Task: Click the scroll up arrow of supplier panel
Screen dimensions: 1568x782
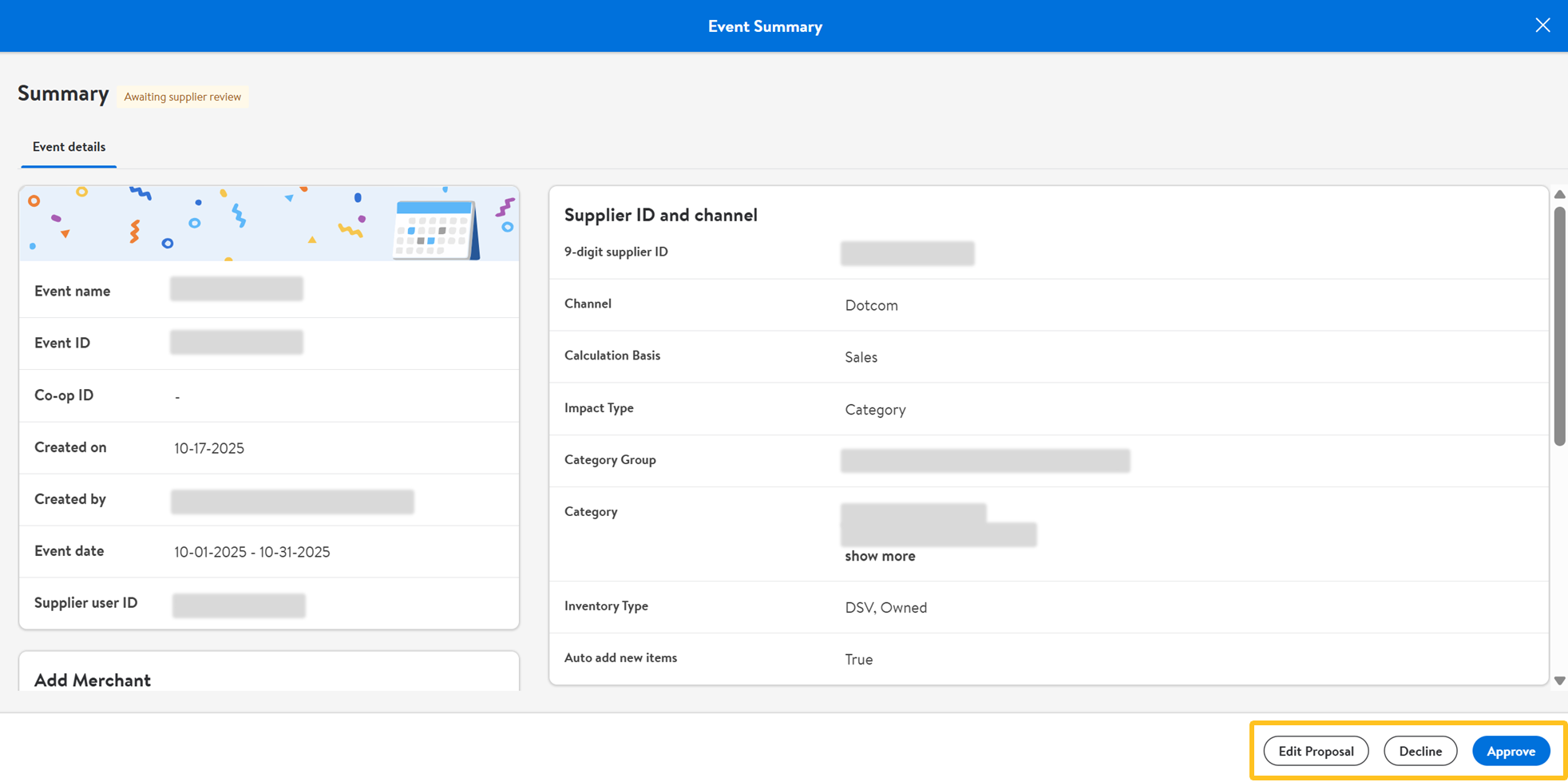Action: coord(1559,195)
